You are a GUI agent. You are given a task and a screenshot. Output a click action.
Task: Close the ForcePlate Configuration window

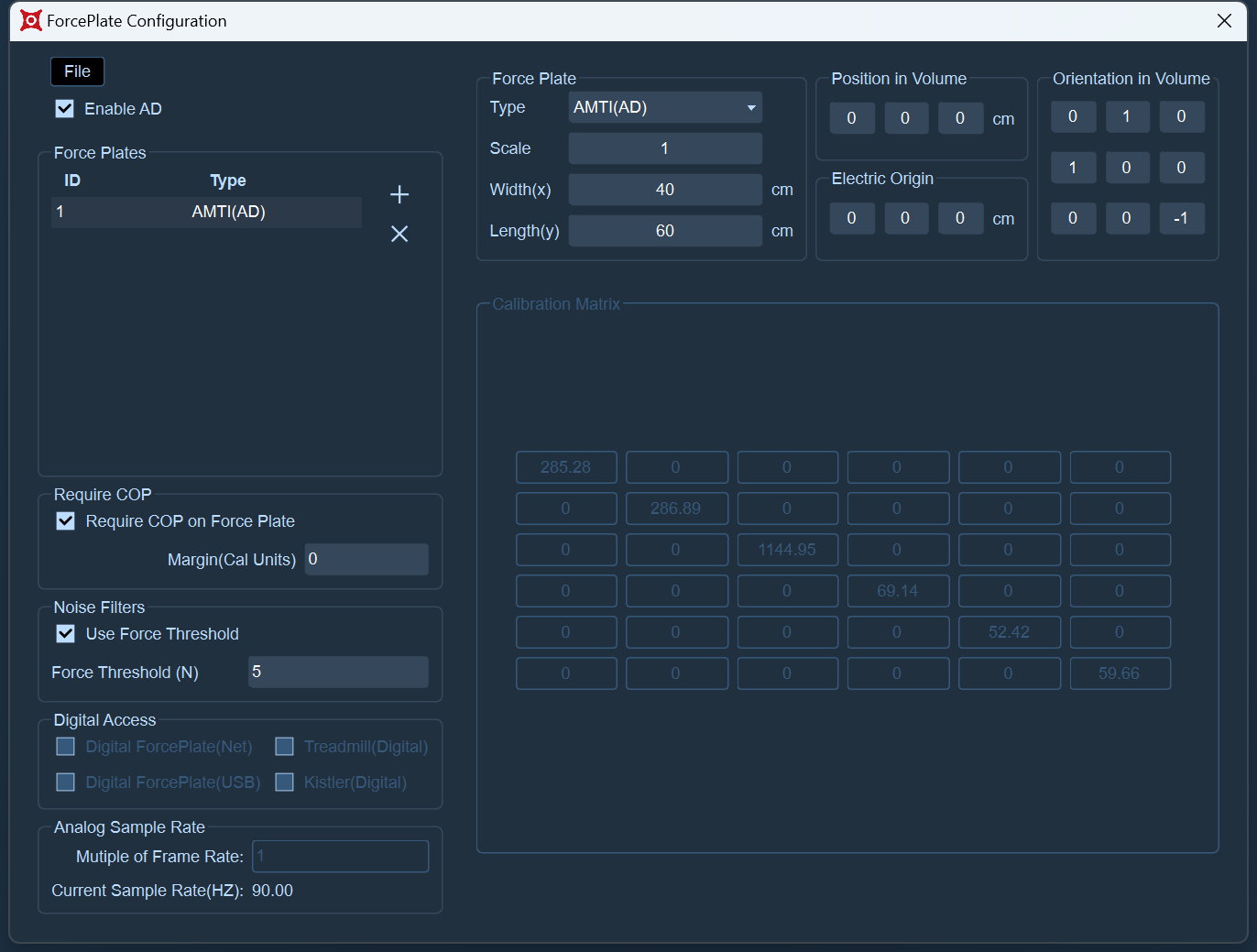(1224, 20)
